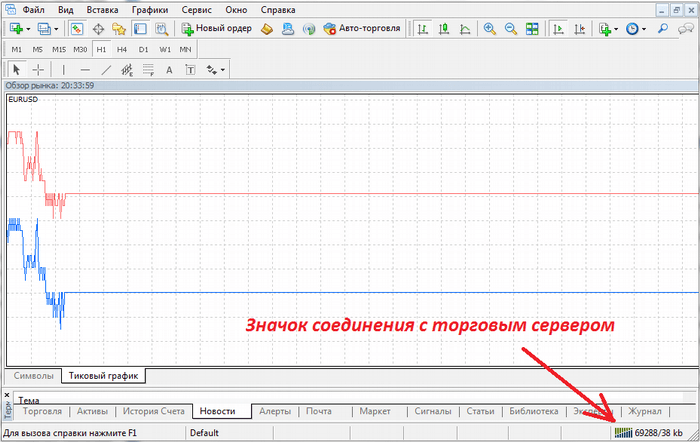Switch chart to Japanese candlesticks

[x=442, y=29]
